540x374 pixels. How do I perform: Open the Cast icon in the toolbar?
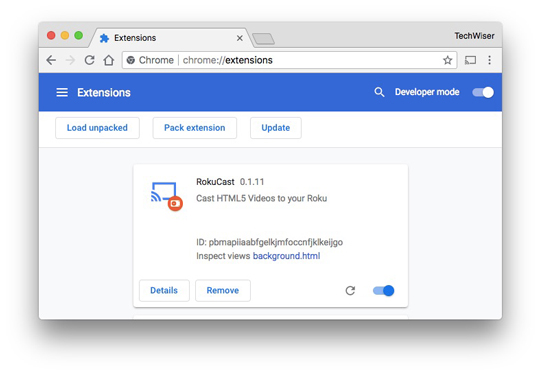coord(470,60)
